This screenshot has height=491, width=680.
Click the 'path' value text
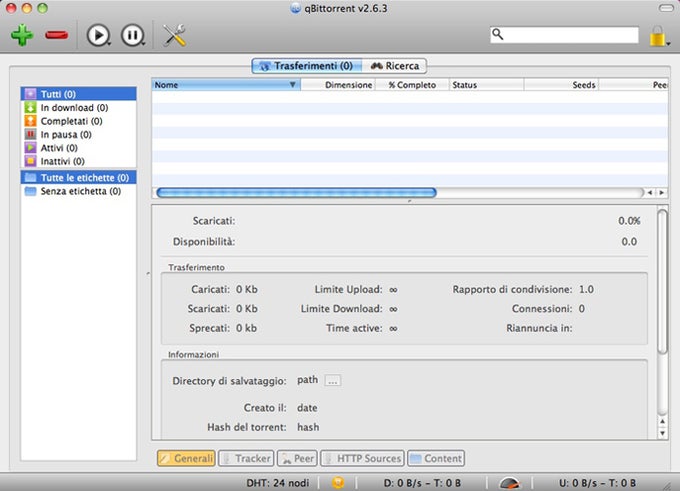click(x=307, y=380)
